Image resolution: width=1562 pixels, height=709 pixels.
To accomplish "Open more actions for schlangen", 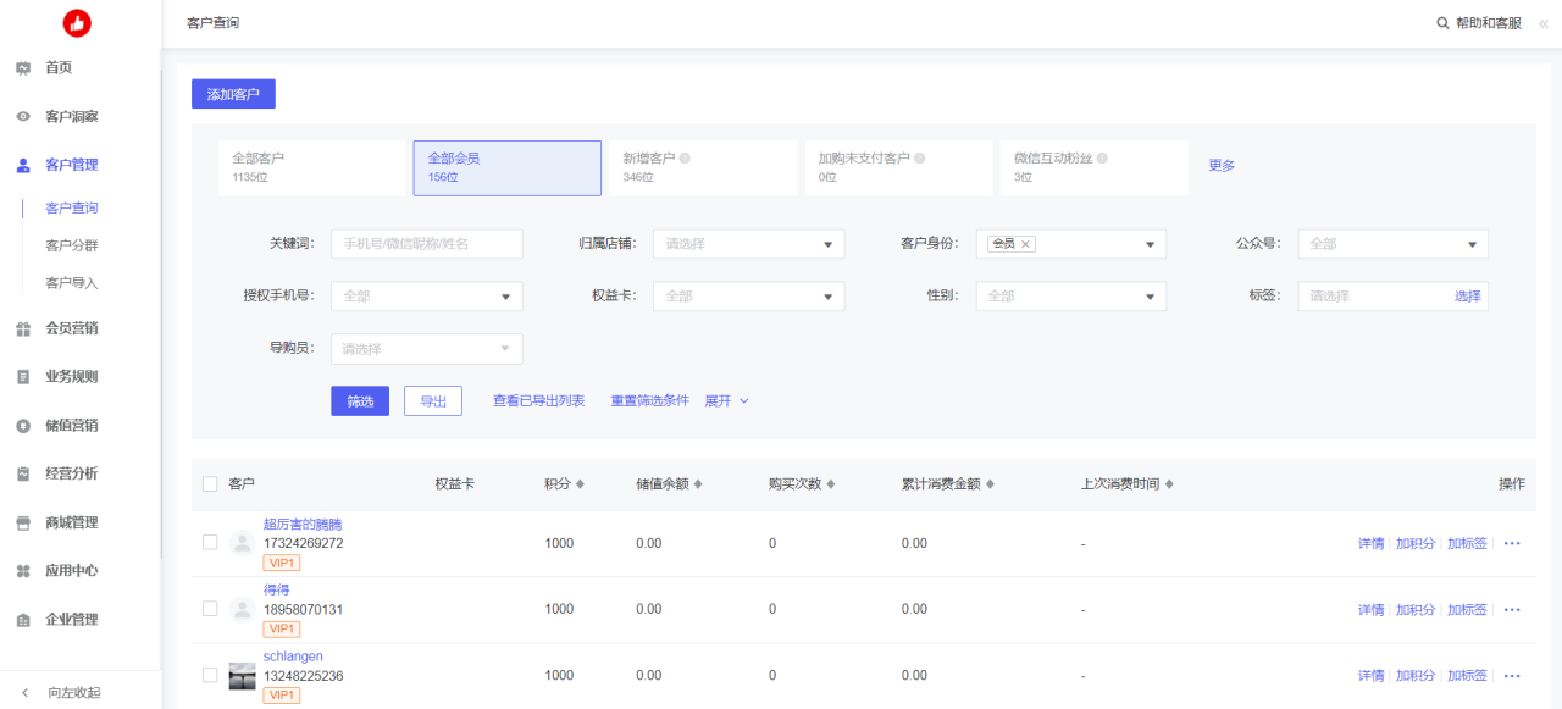I will 1512,675.
